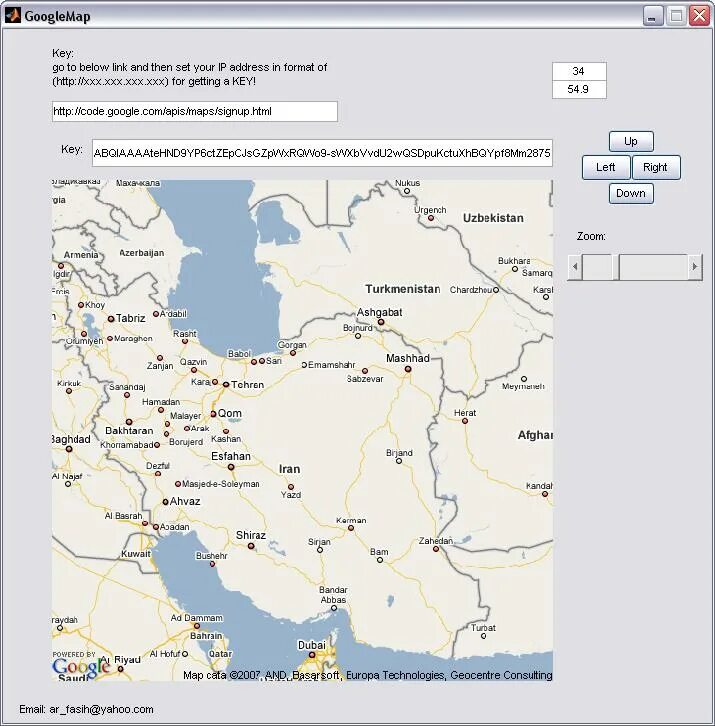Click the Rasht city marker
This screenshot has width=715, height=726.
point(185,341)
